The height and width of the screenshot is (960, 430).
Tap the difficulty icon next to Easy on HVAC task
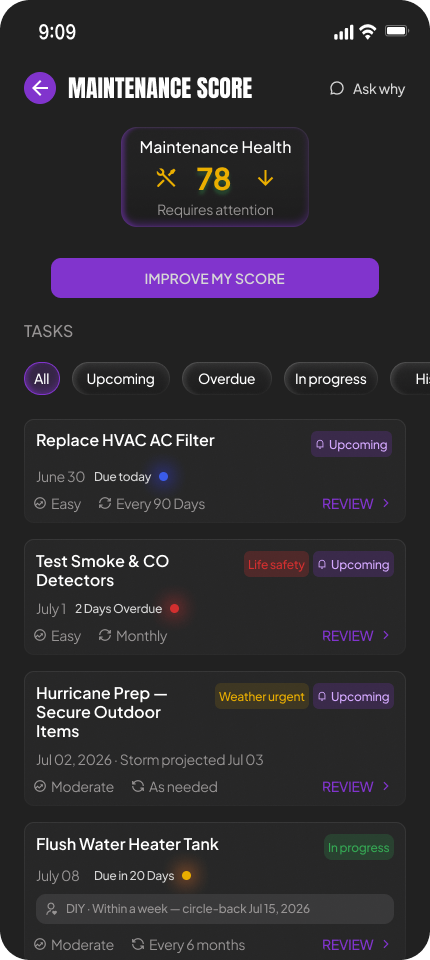coord(40,503)
